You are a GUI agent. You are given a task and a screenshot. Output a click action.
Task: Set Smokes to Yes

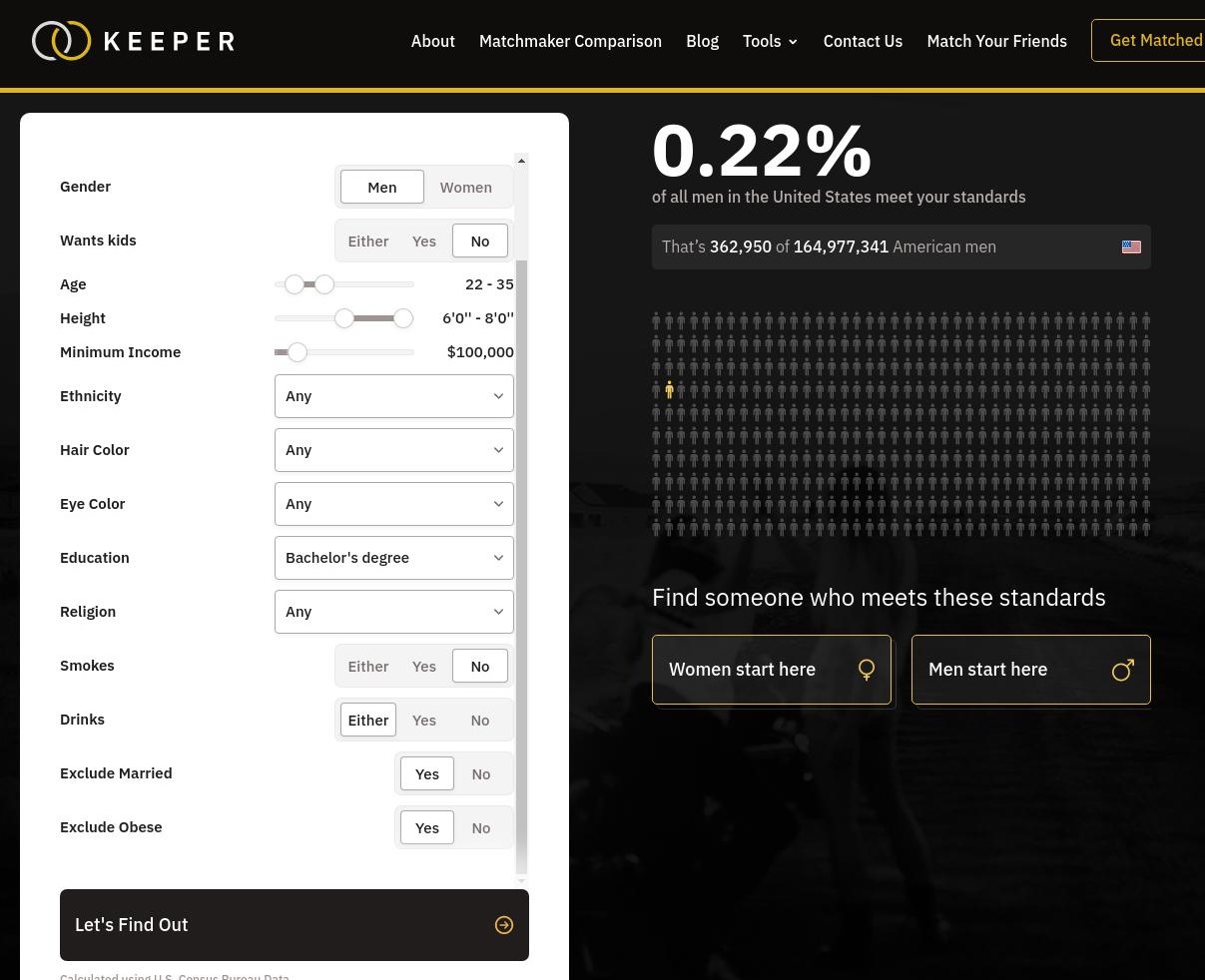coord(424,666)
